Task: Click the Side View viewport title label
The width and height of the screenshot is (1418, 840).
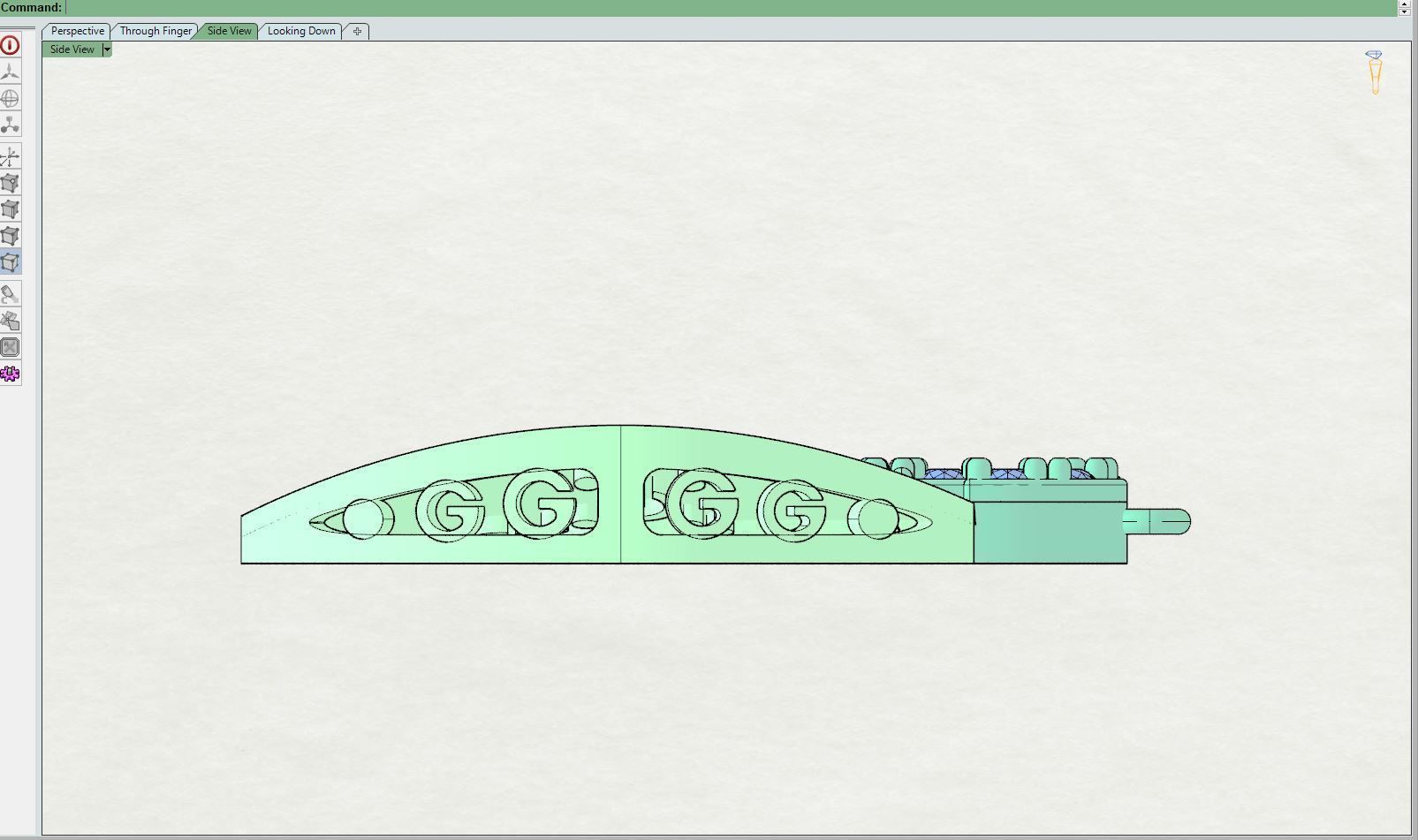Action: coord(72,49)
